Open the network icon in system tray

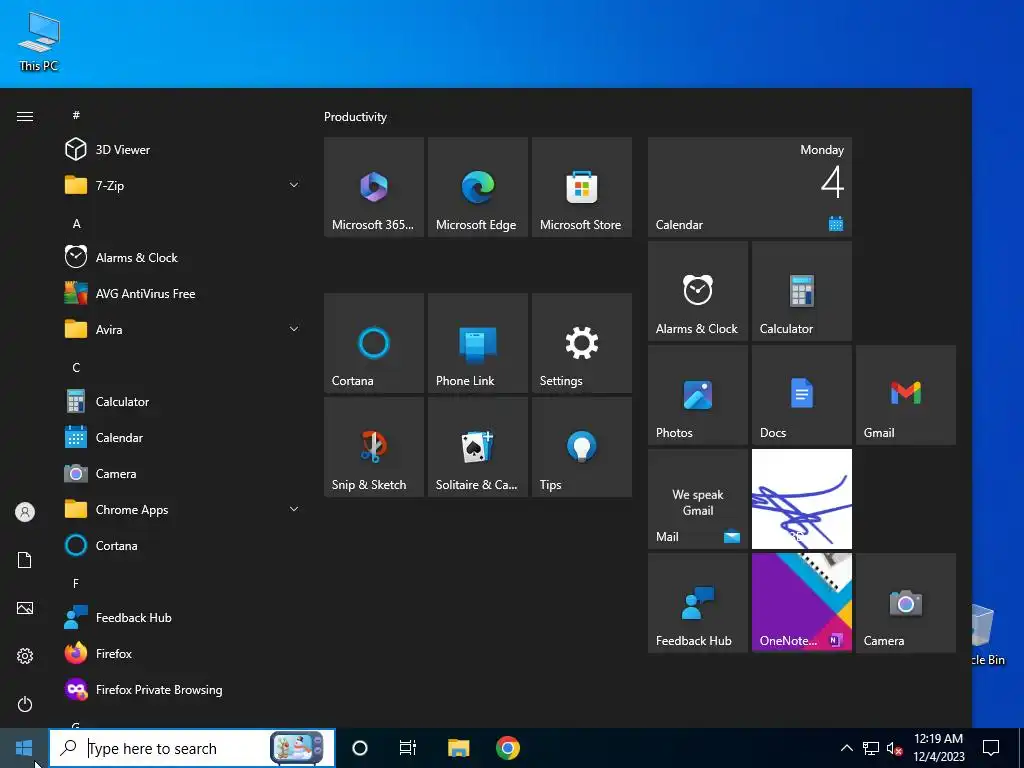871,748
